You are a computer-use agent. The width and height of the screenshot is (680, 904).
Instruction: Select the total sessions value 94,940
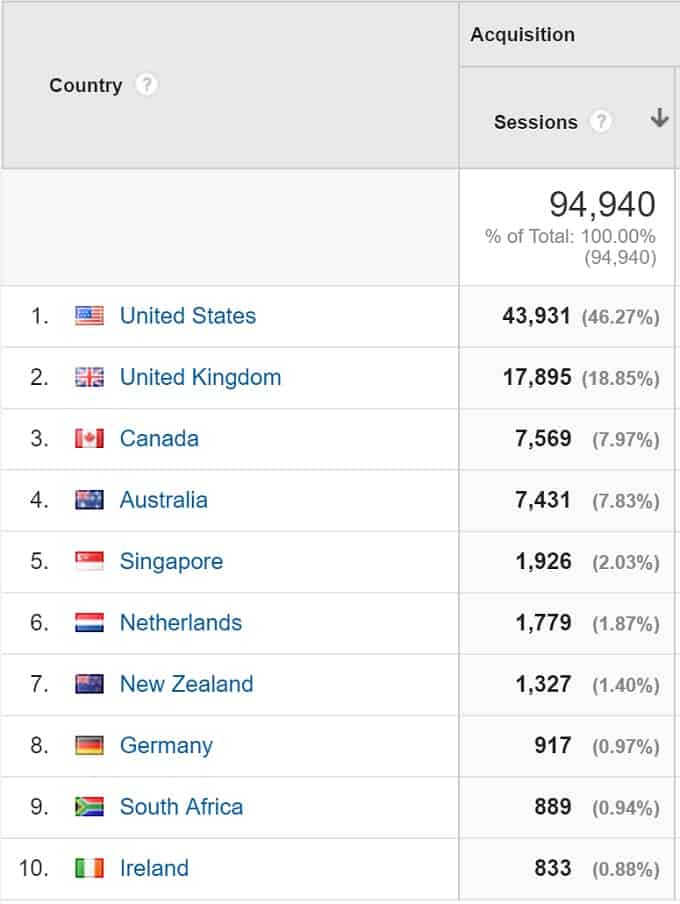tap(602, 204)
